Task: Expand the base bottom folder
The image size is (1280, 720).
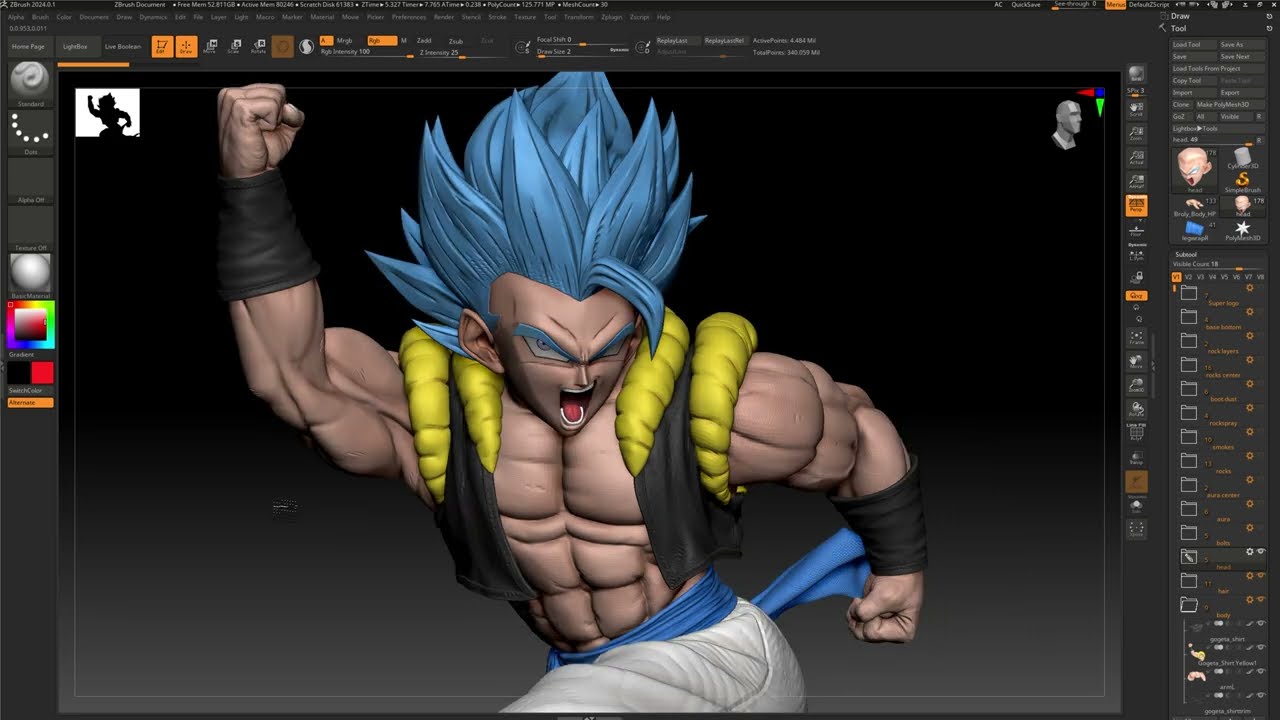Action: click(x=1189, y=317)
